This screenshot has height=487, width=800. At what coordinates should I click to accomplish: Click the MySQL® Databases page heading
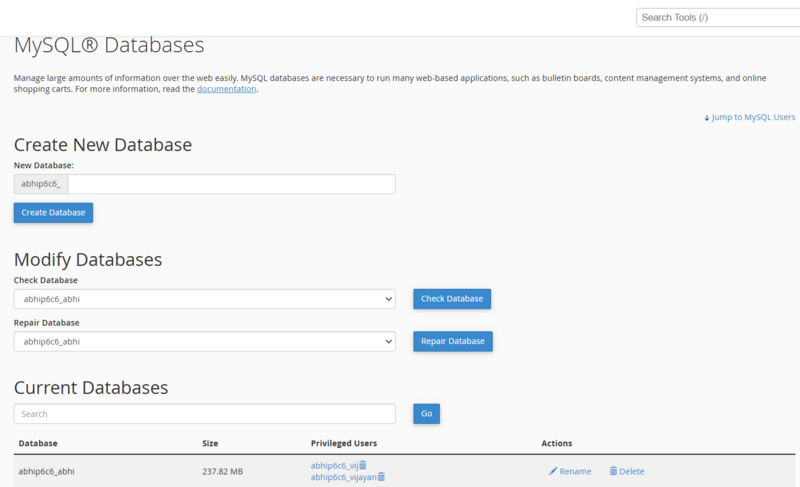pos(109,45)
